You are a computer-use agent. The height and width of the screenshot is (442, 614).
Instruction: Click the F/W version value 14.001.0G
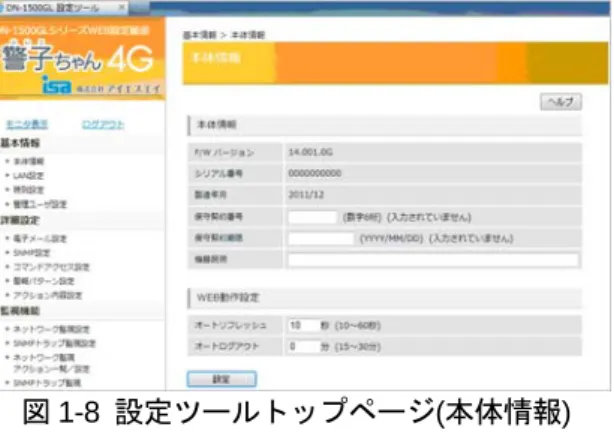311,152
